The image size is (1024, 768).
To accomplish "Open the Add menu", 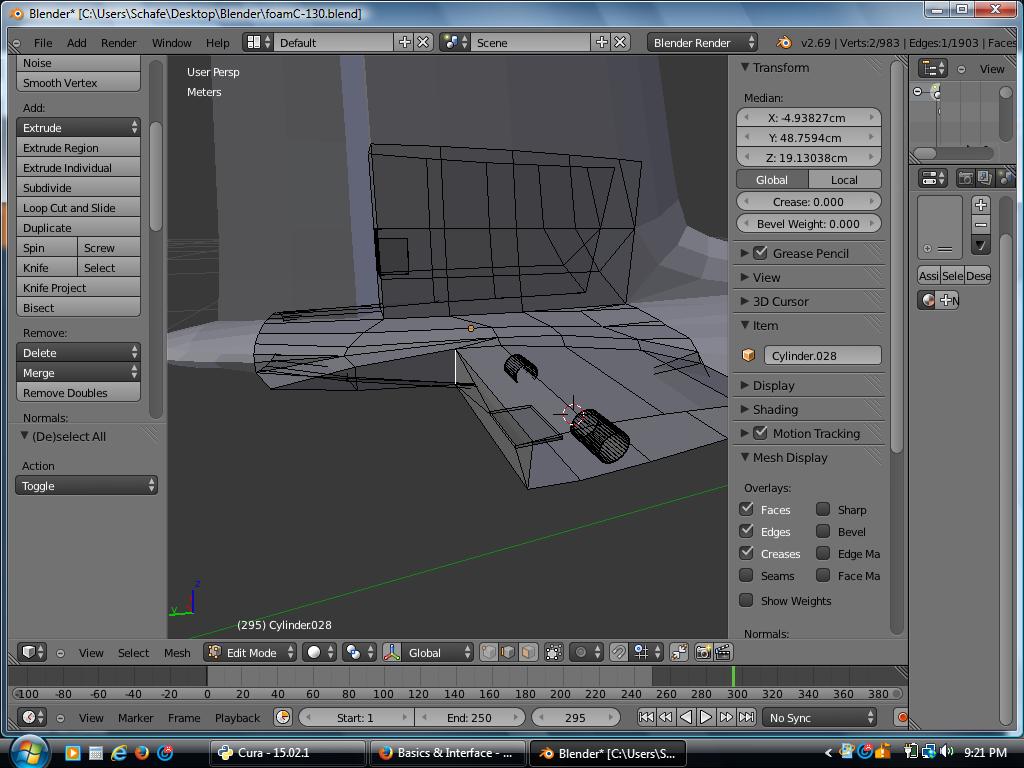I will (76, 42).
